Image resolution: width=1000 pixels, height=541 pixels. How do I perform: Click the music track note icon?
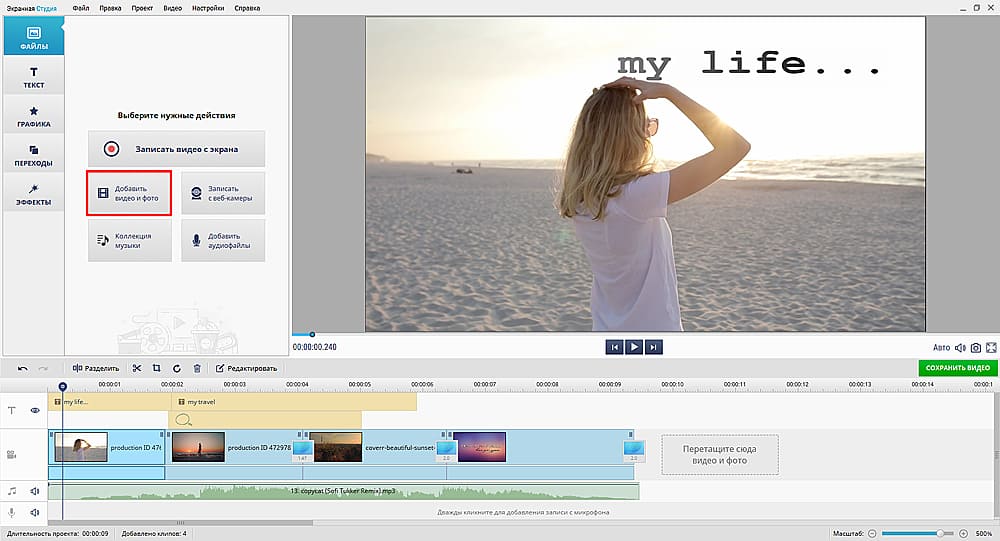[x=11, y=491]
